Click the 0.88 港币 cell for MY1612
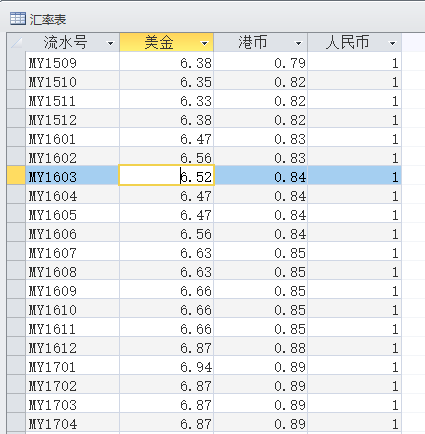425x434 pixels. [x=260, y=347]
